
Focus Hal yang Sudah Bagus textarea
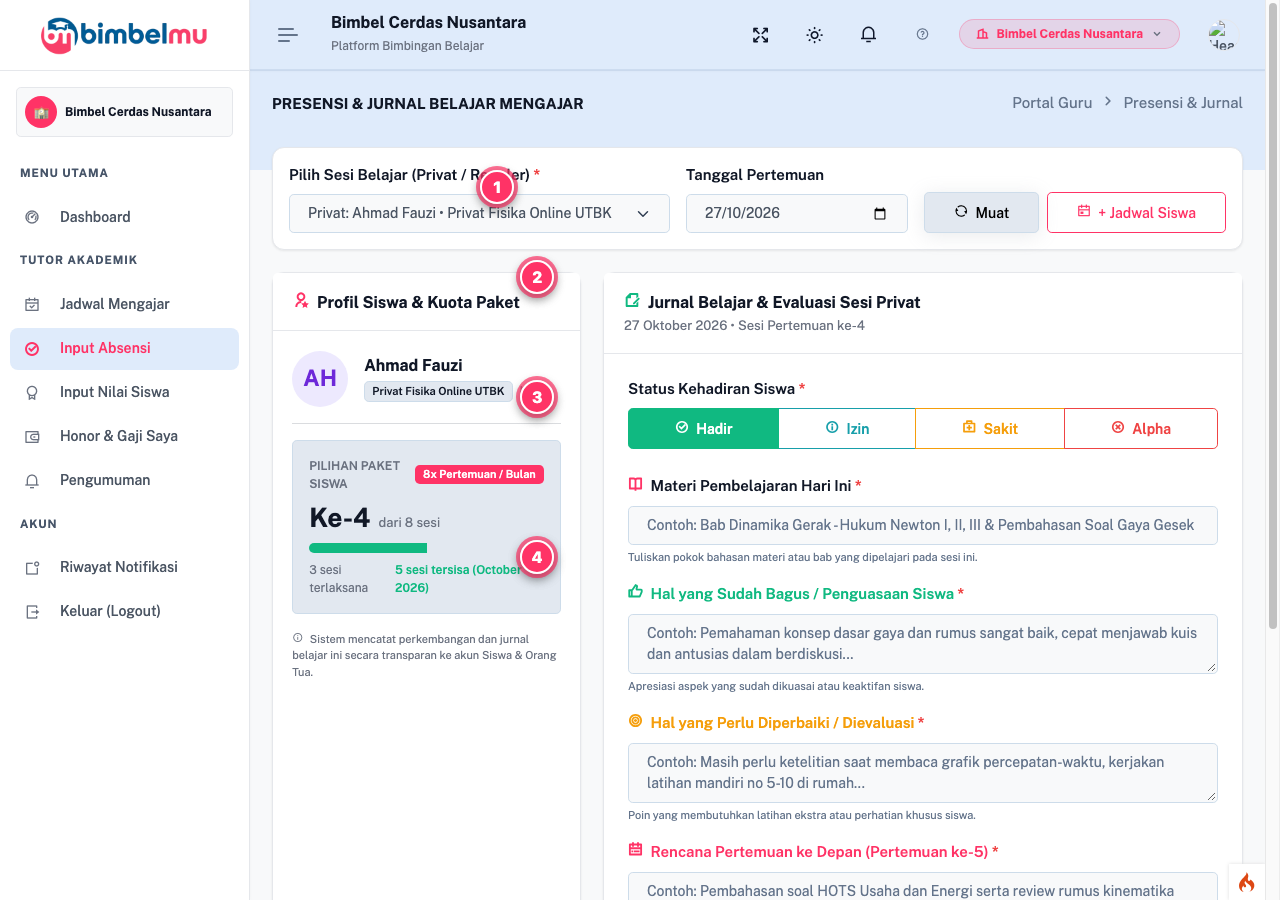tap(923, 644)
